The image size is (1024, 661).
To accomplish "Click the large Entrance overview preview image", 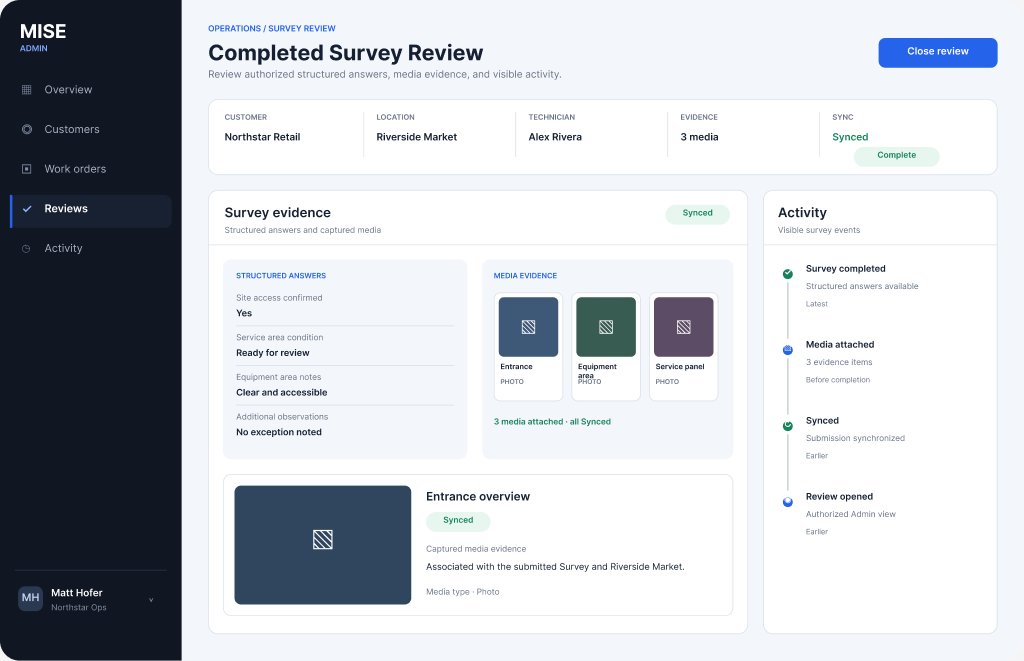I will (323, 545).
